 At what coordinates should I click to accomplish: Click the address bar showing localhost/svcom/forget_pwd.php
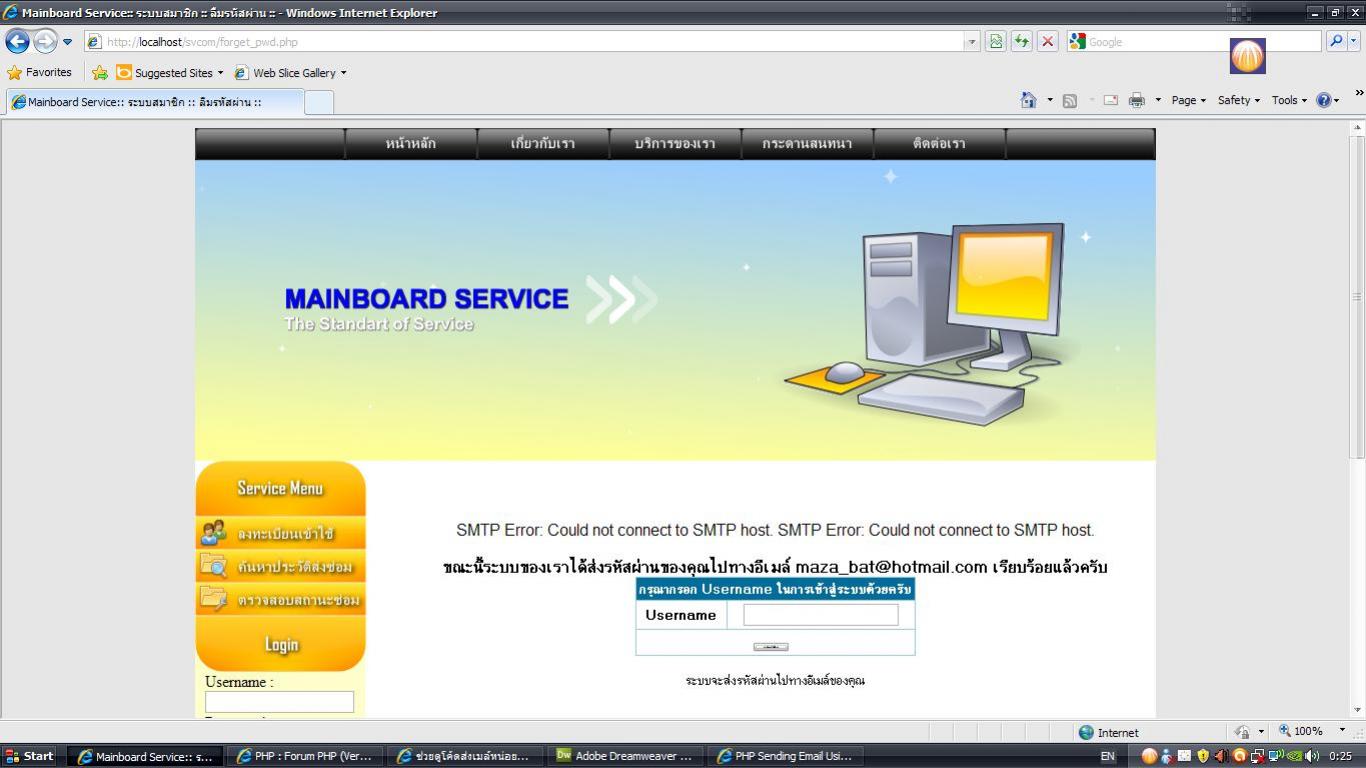click(x=524, y=42)
